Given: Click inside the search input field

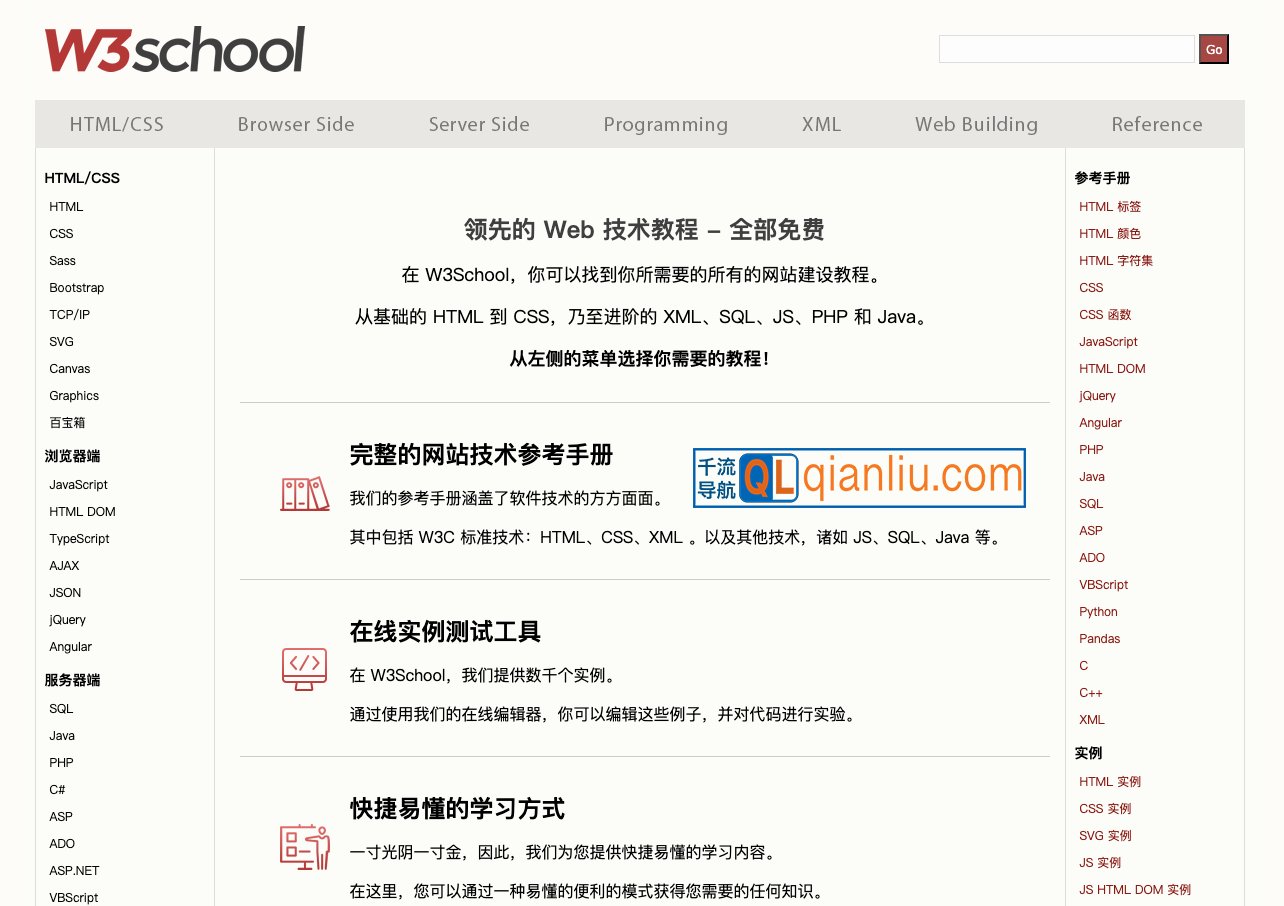Looking at the screenshot, I should click(1065, 48).
